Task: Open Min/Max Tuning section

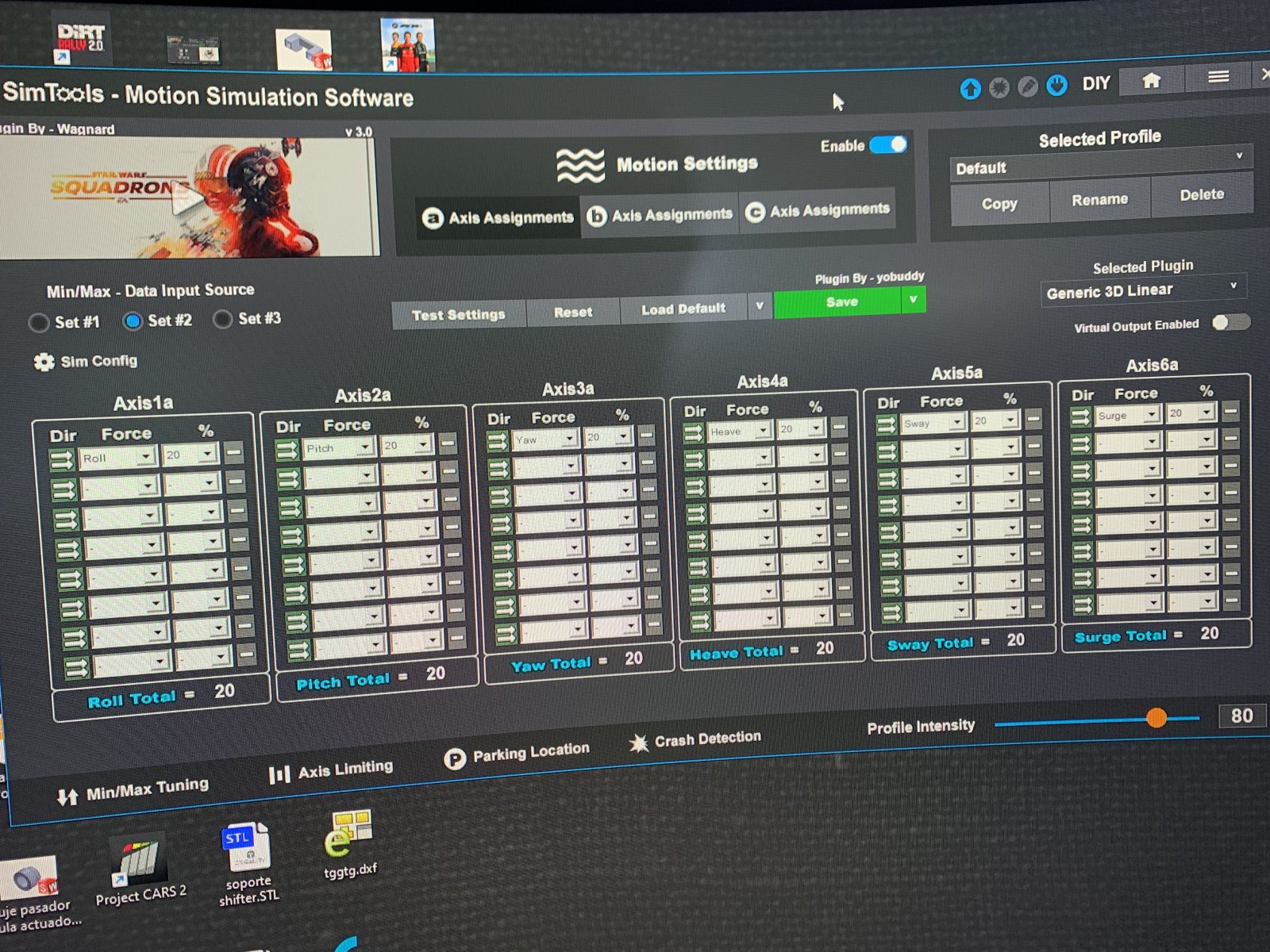Action: [133, 790]
